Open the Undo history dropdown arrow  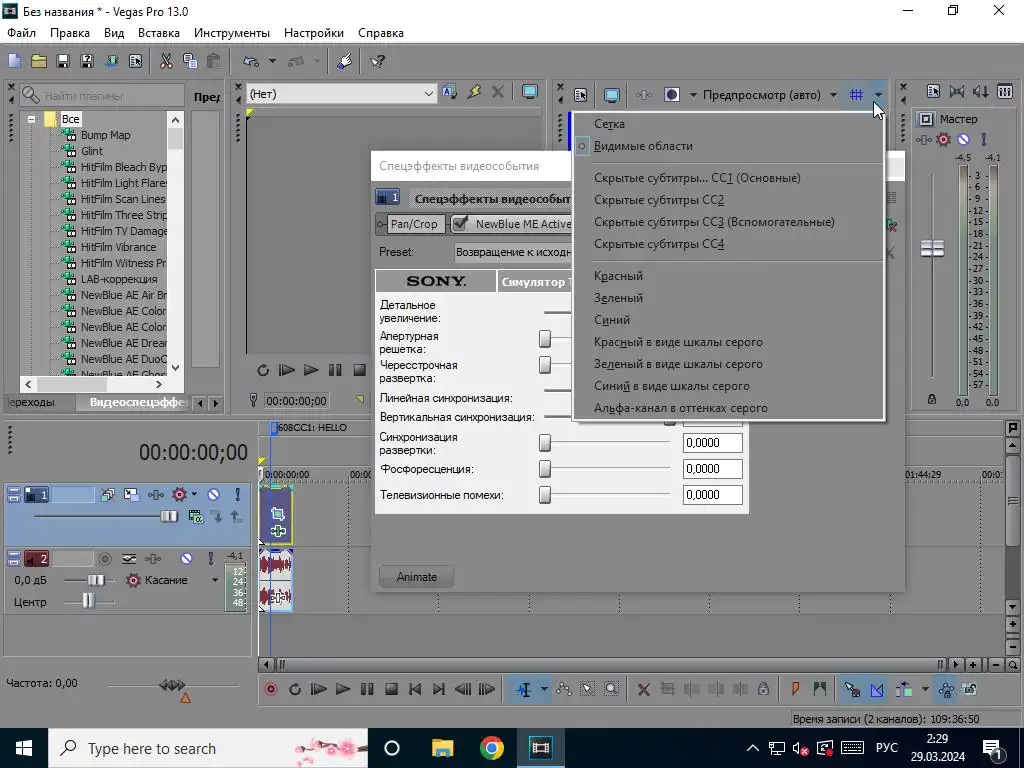coord(272,61)
